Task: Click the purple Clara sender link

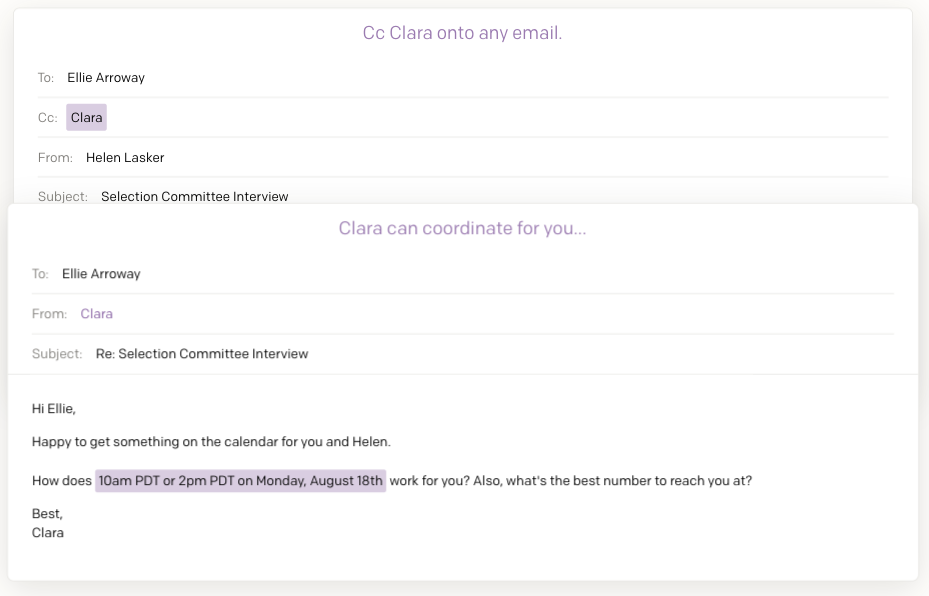Action: [x=97, y=314]
